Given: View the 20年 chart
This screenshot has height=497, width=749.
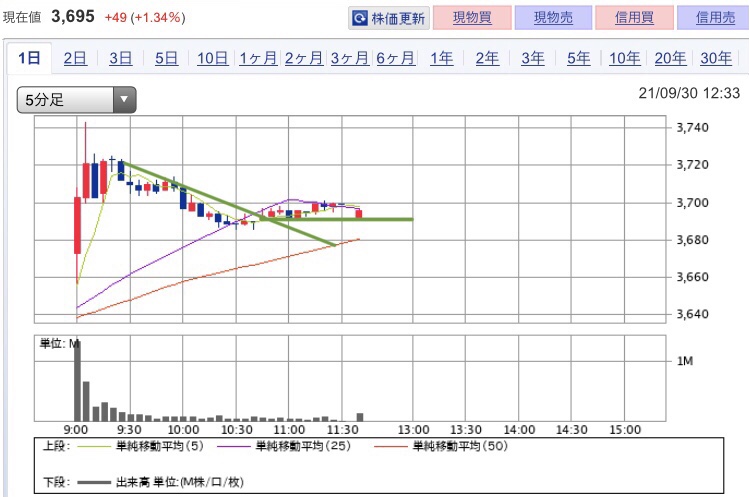Looking at the screenshot, I should pos(670,58).
